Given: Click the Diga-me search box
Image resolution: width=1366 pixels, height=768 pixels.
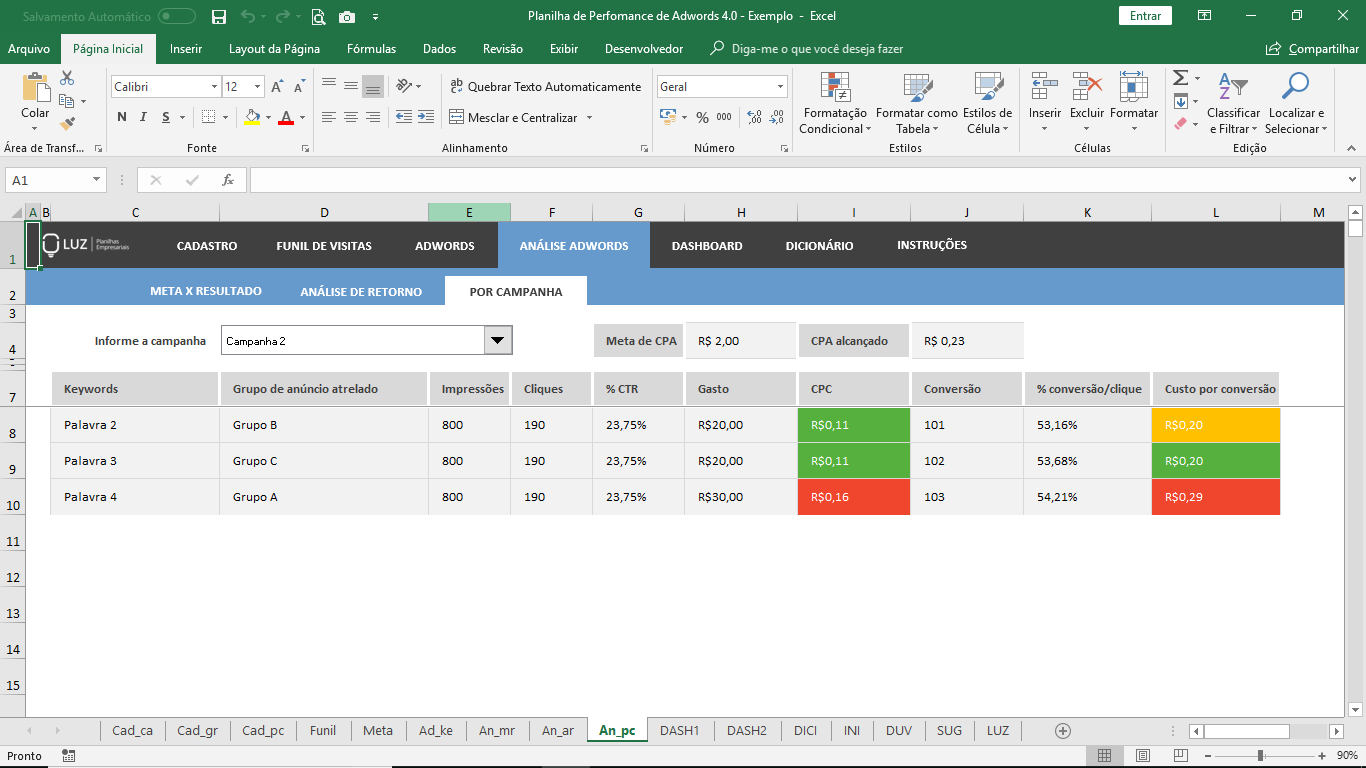Looking at the screenshot, I should pos(806,49).
